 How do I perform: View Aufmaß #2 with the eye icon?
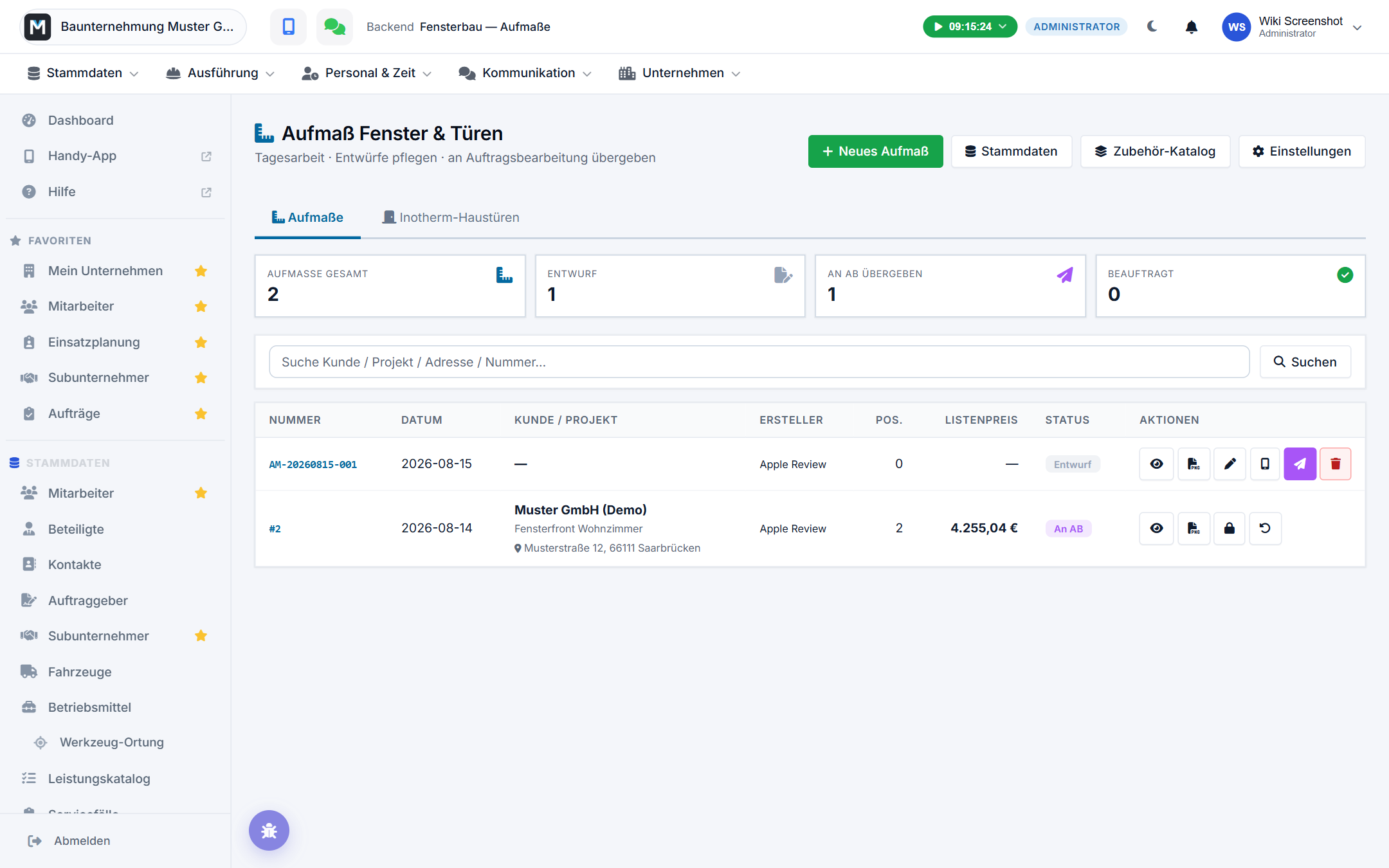click(1156, 529)
